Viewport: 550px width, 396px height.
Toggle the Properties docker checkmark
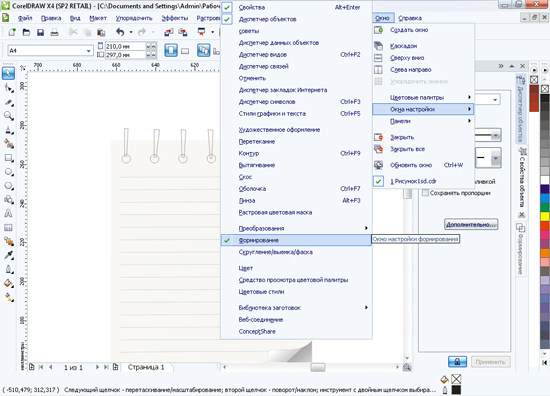point(227,7)
